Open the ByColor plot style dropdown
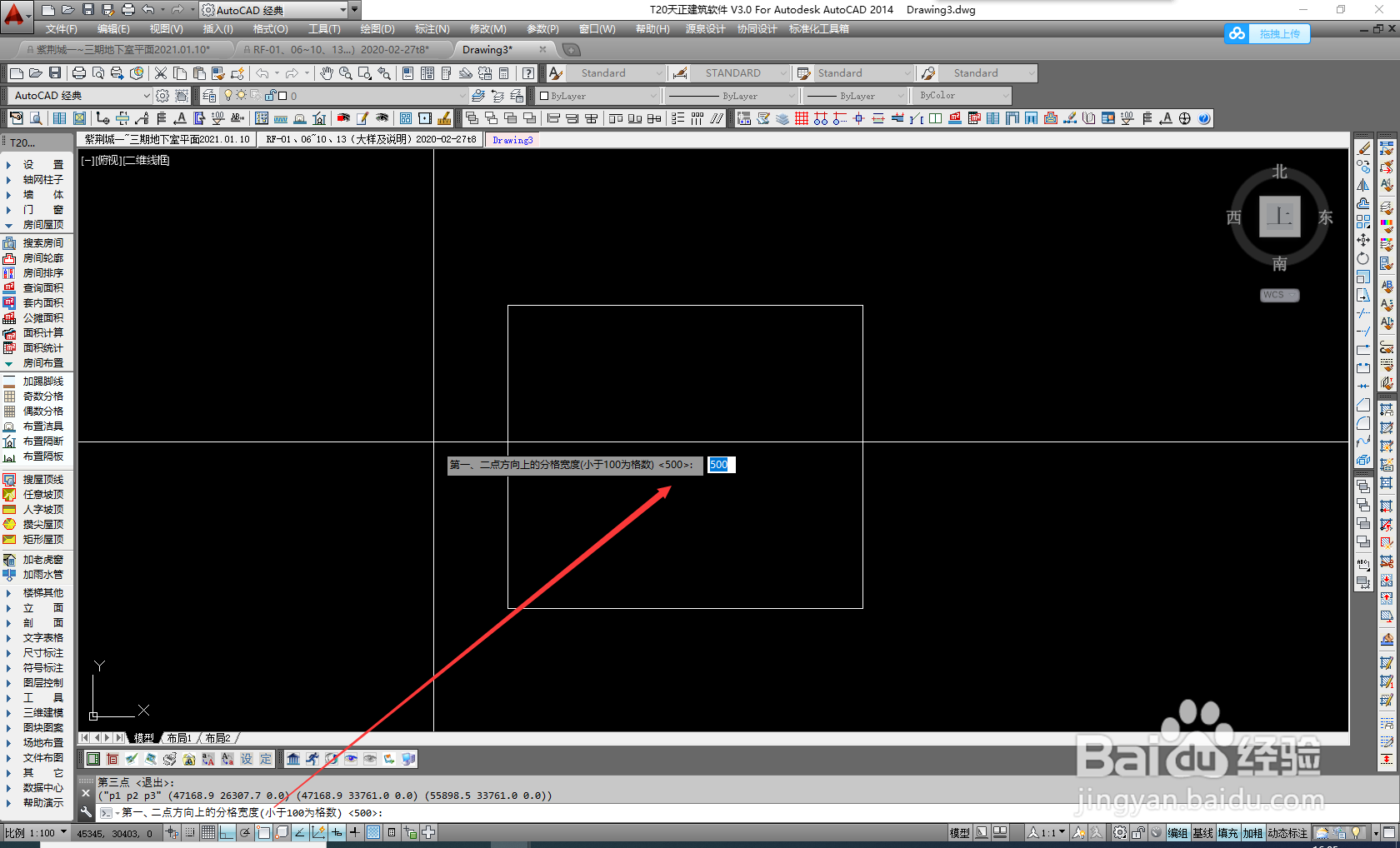This screenshot has height=848, width=1400. point(962,96)
